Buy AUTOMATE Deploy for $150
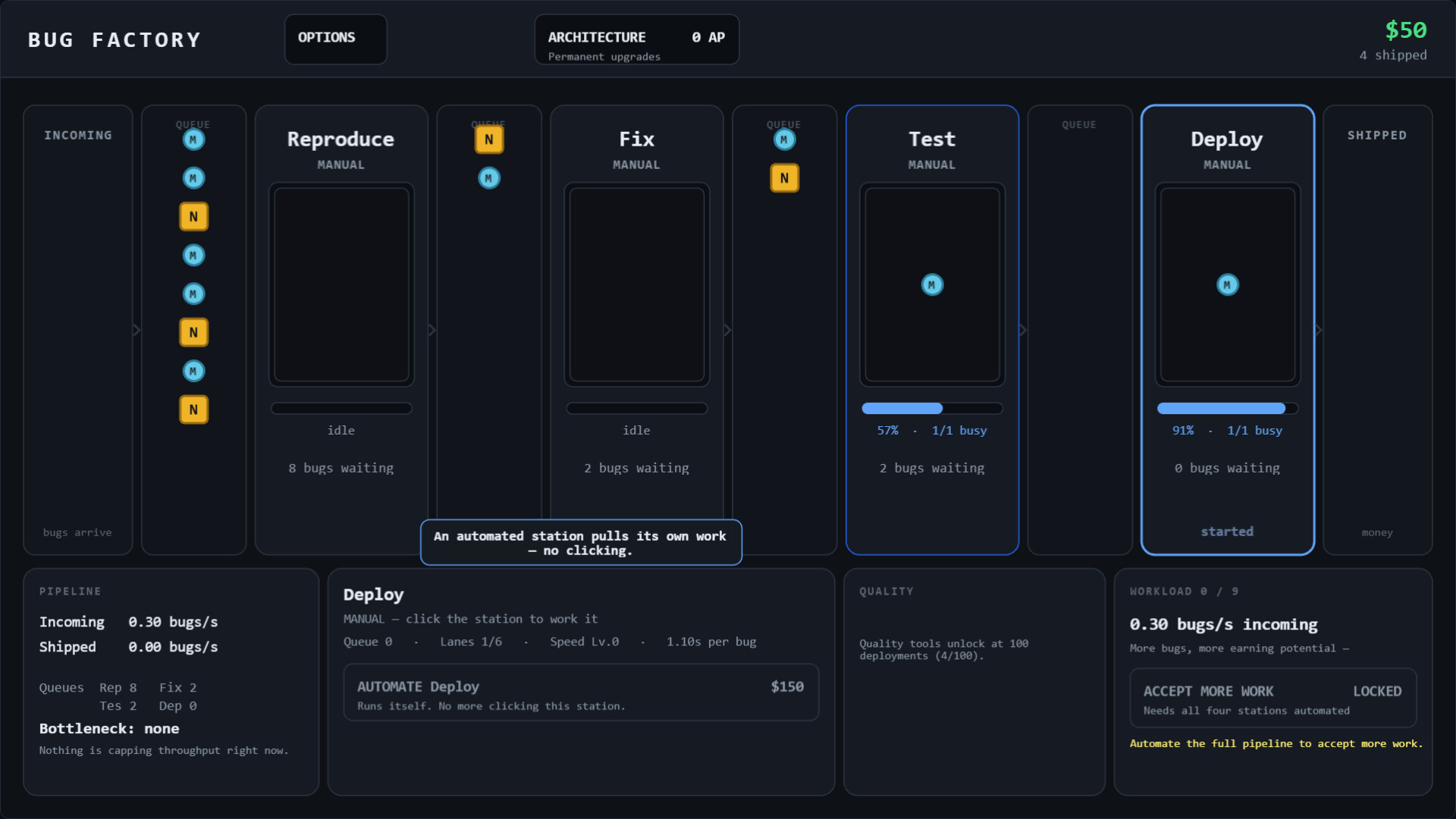 [581, 692]
